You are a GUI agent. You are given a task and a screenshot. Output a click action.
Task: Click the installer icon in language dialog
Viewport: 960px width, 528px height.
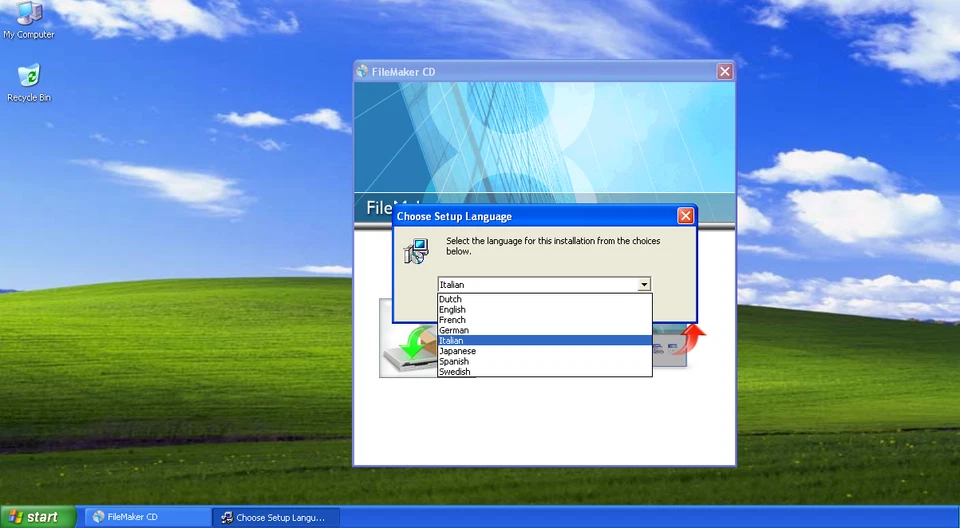click(416, 251)
